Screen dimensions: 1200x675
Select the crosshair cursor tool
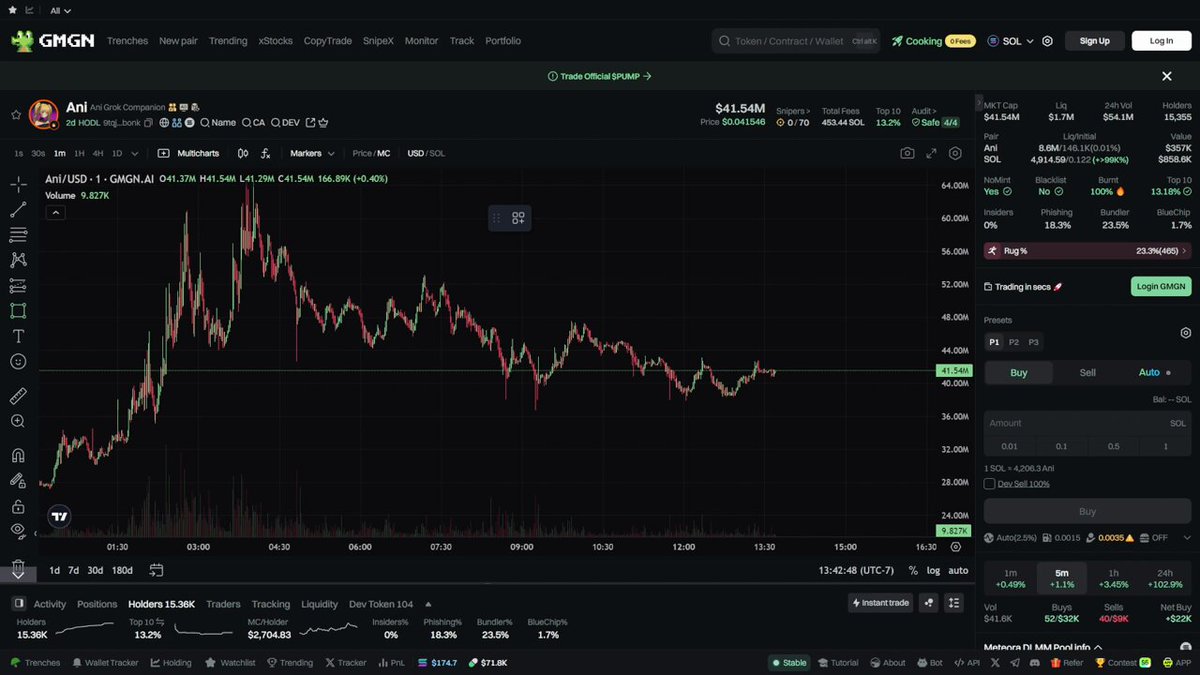point(18,185)
